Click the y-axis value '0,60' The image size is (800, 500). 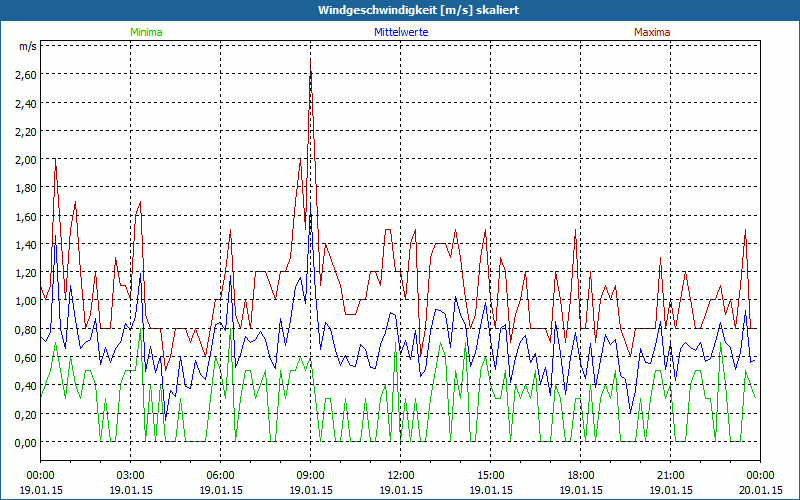27,358
